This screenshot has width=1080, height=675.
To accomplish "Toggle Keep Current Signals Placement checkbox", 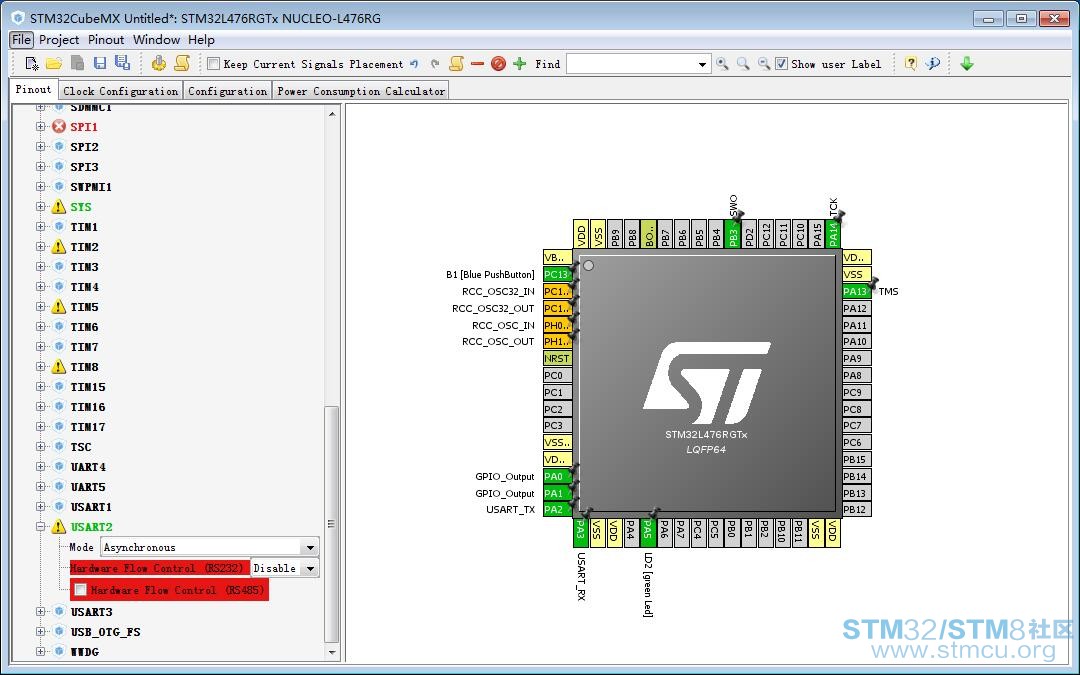I will click(214, 64).
